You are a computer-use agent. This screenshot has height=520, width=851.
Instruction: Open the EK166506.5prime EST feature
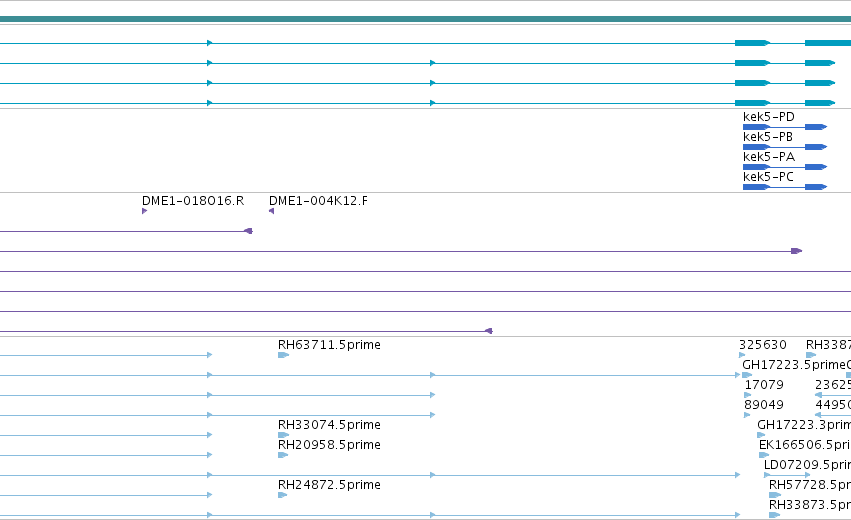point(764,455)
